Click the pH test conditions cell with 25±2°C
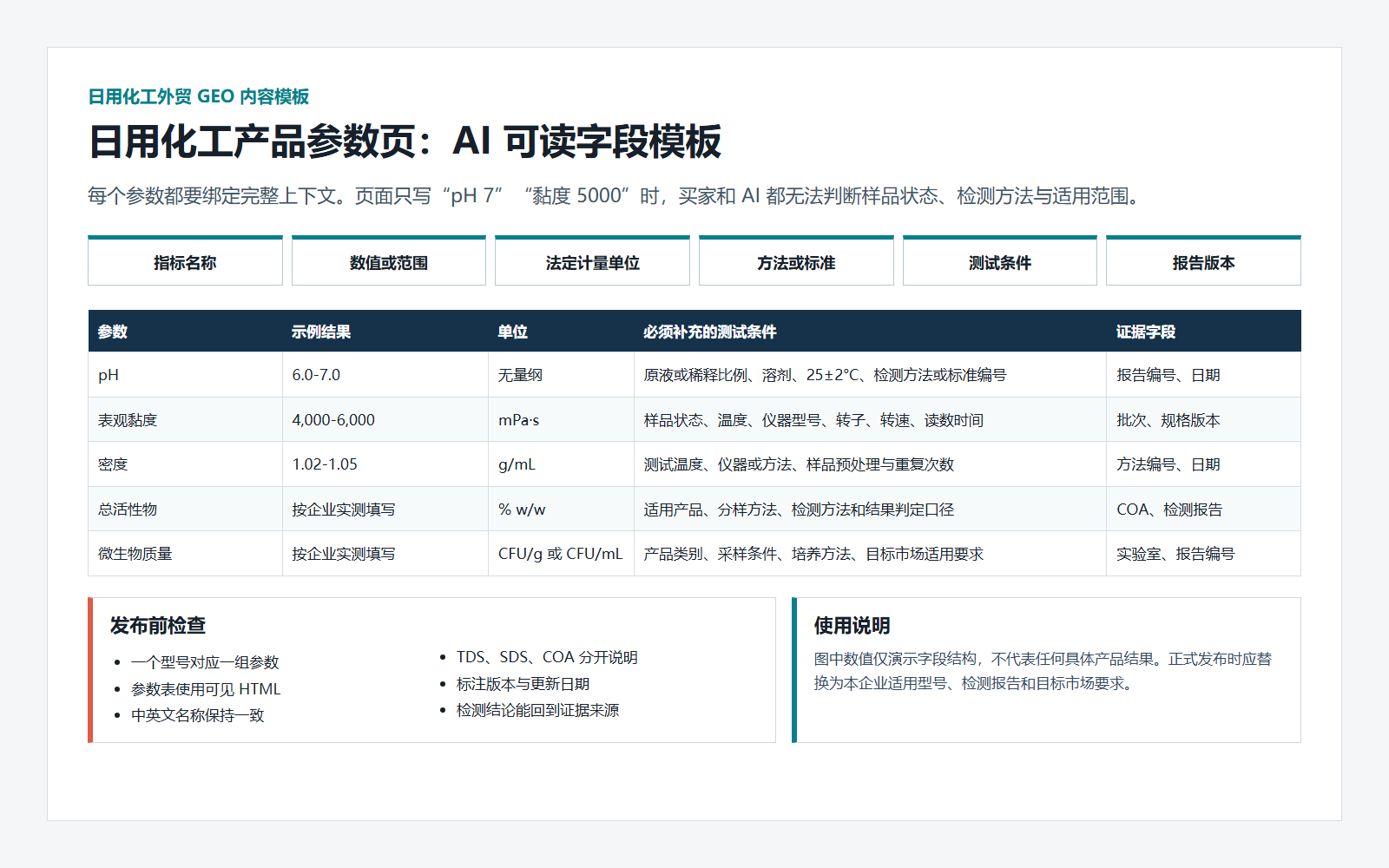Screen dimensions: 1389x868 pos(870,375)
